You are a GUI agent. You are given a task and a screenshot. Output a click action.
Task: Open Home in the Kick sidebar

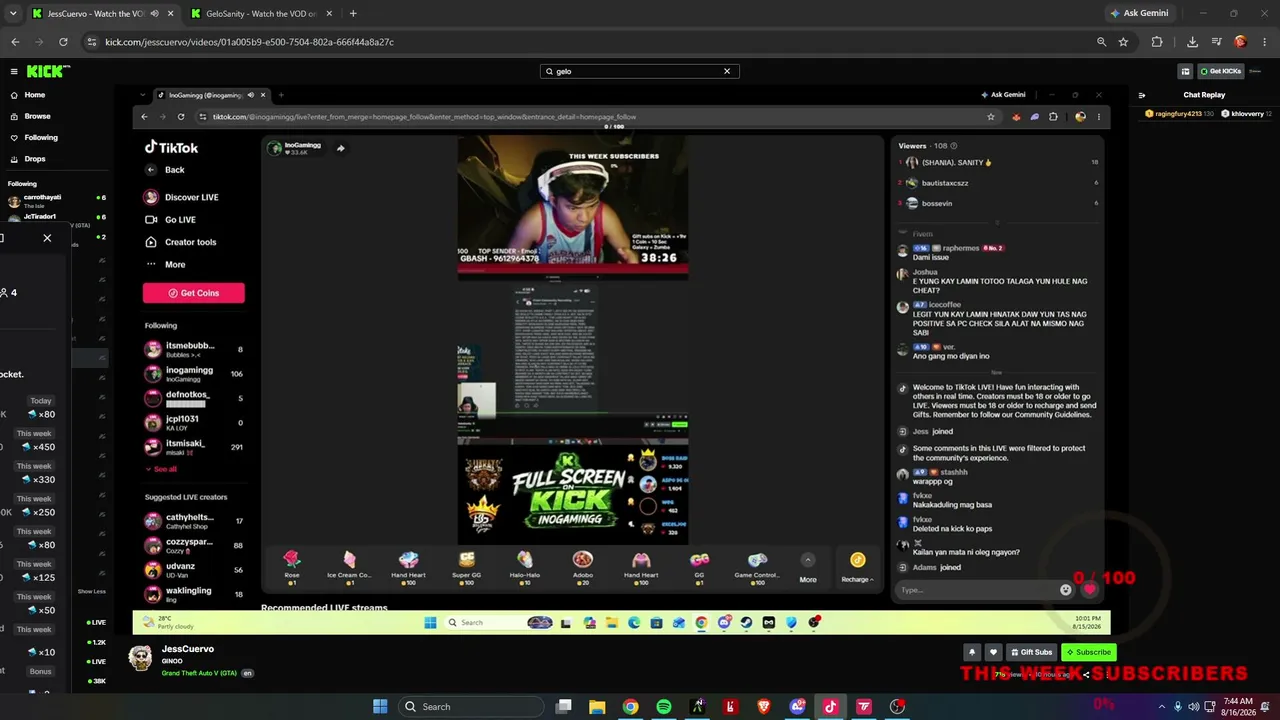coord(35,95)
